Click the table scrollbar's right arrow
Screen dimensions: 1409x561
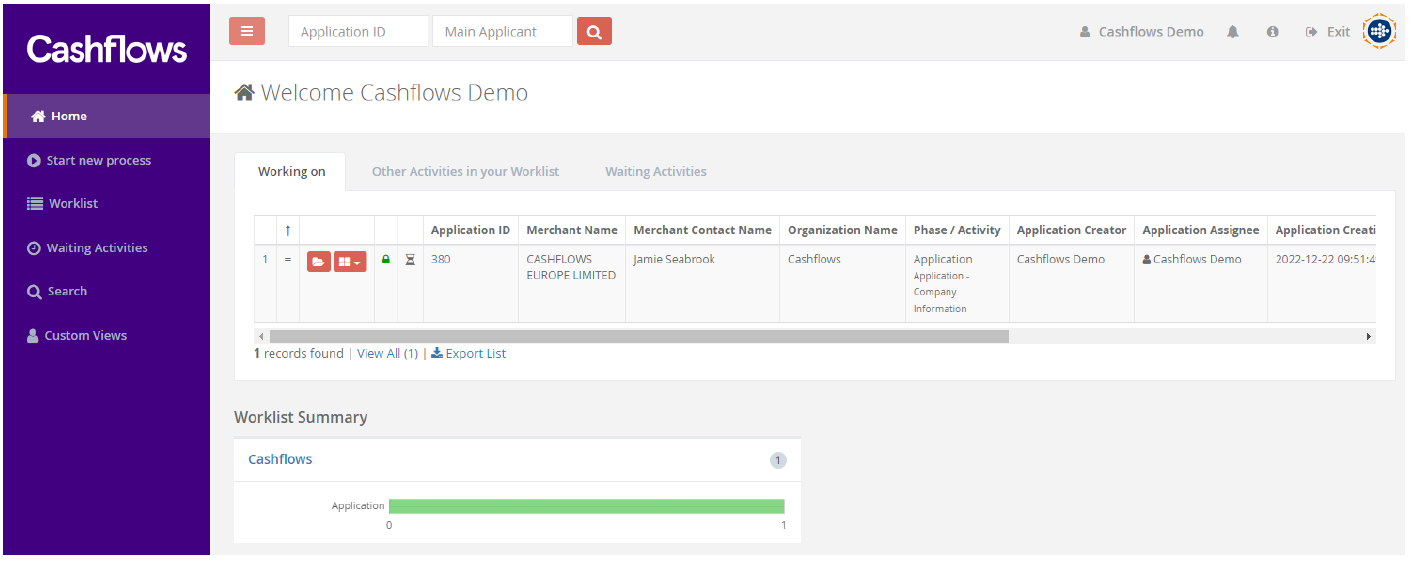1369,336
